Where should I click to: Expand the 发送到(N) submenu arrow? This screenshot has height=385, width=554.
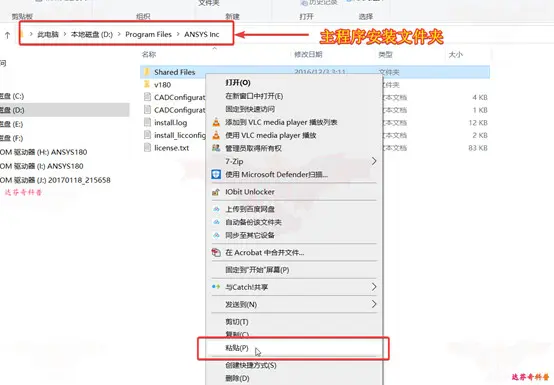pyautogui.click(x=374, y=304)
